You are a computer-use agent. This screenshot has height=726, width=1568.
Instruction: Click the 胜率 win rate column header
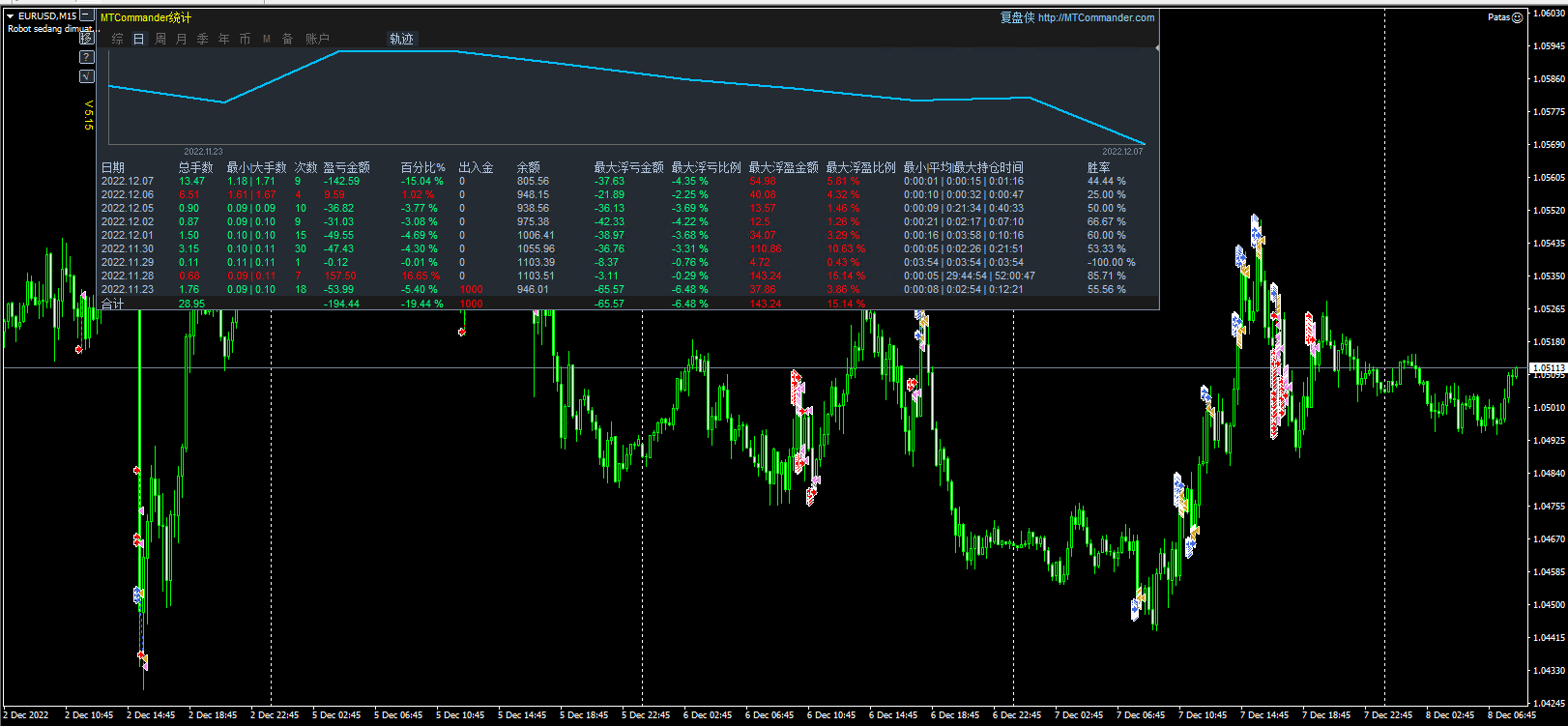point(1098,167)
